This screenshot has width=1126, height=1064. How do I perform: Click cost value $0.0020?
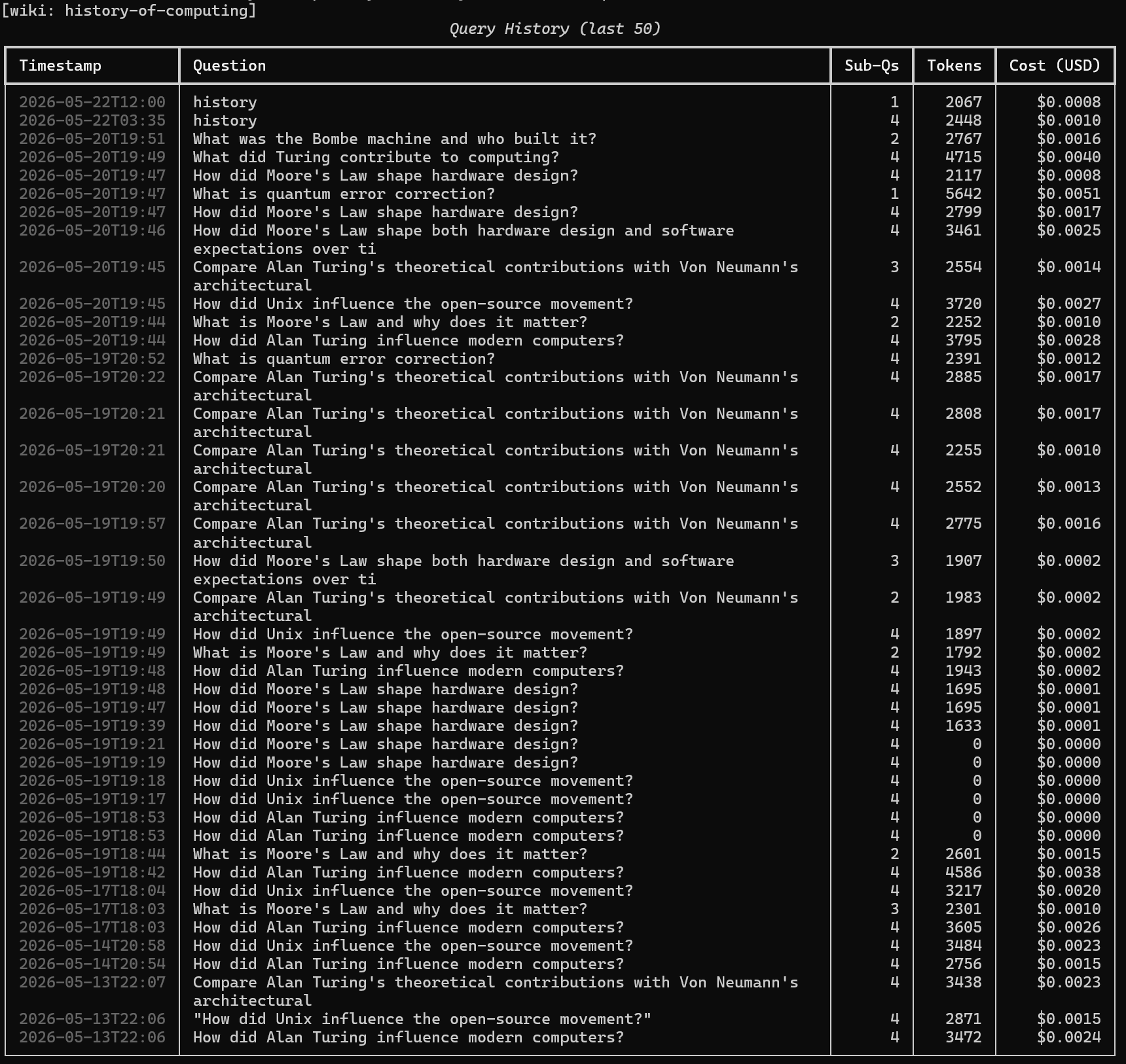[x=1068, y=891]
